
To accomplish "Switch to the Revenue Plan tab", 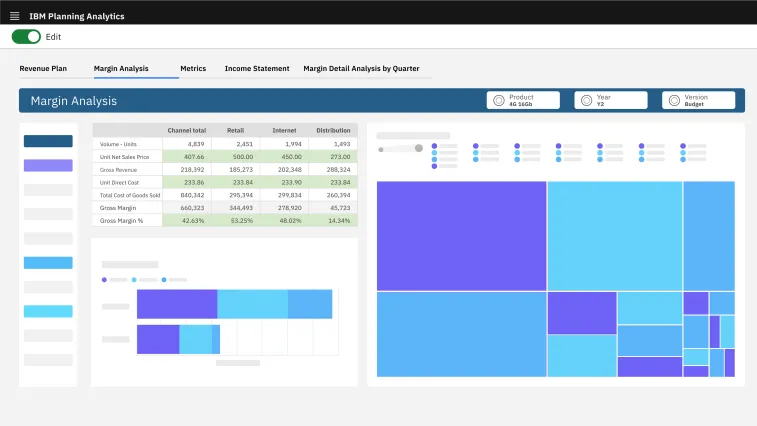I will click(43, 69).
